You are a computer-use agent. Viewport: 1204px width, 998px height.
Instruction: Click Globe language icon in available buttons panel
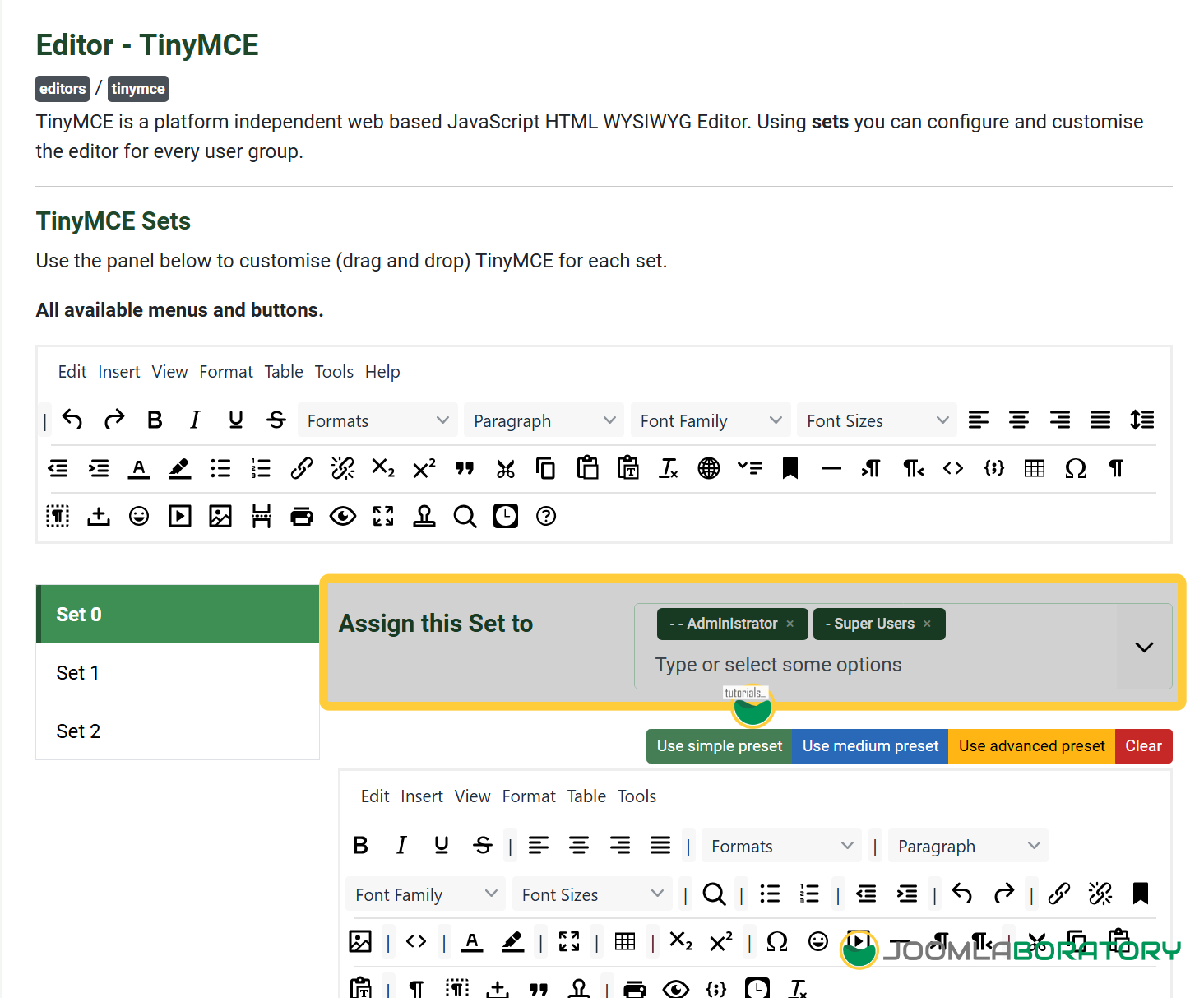(x=709, y=469)
